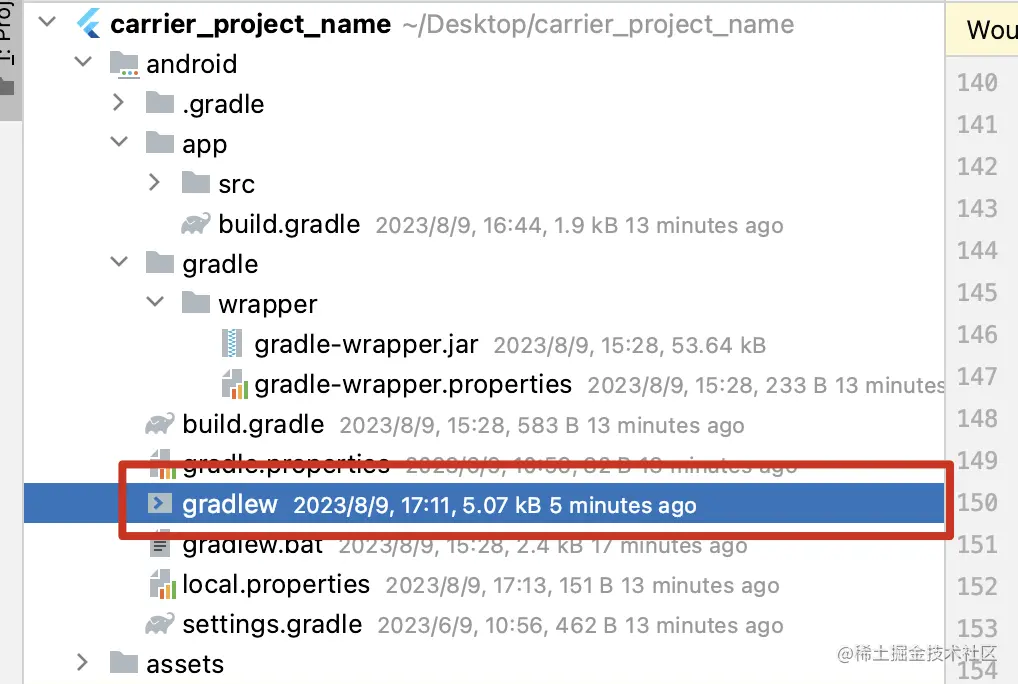Expand the .gradle folder
This screenshot has width=1018, height=684.
119,103
